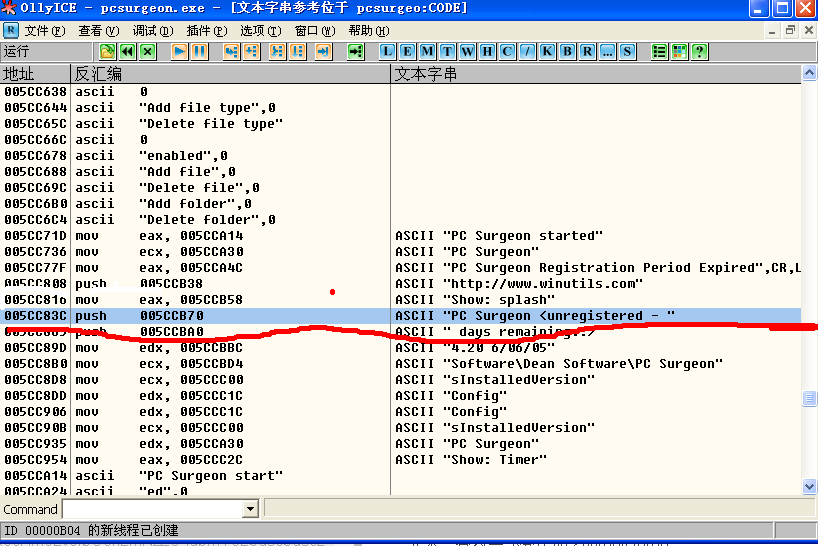
Task: Select address 005CC65C "Delete file type" row
Action: pos(401,124)
